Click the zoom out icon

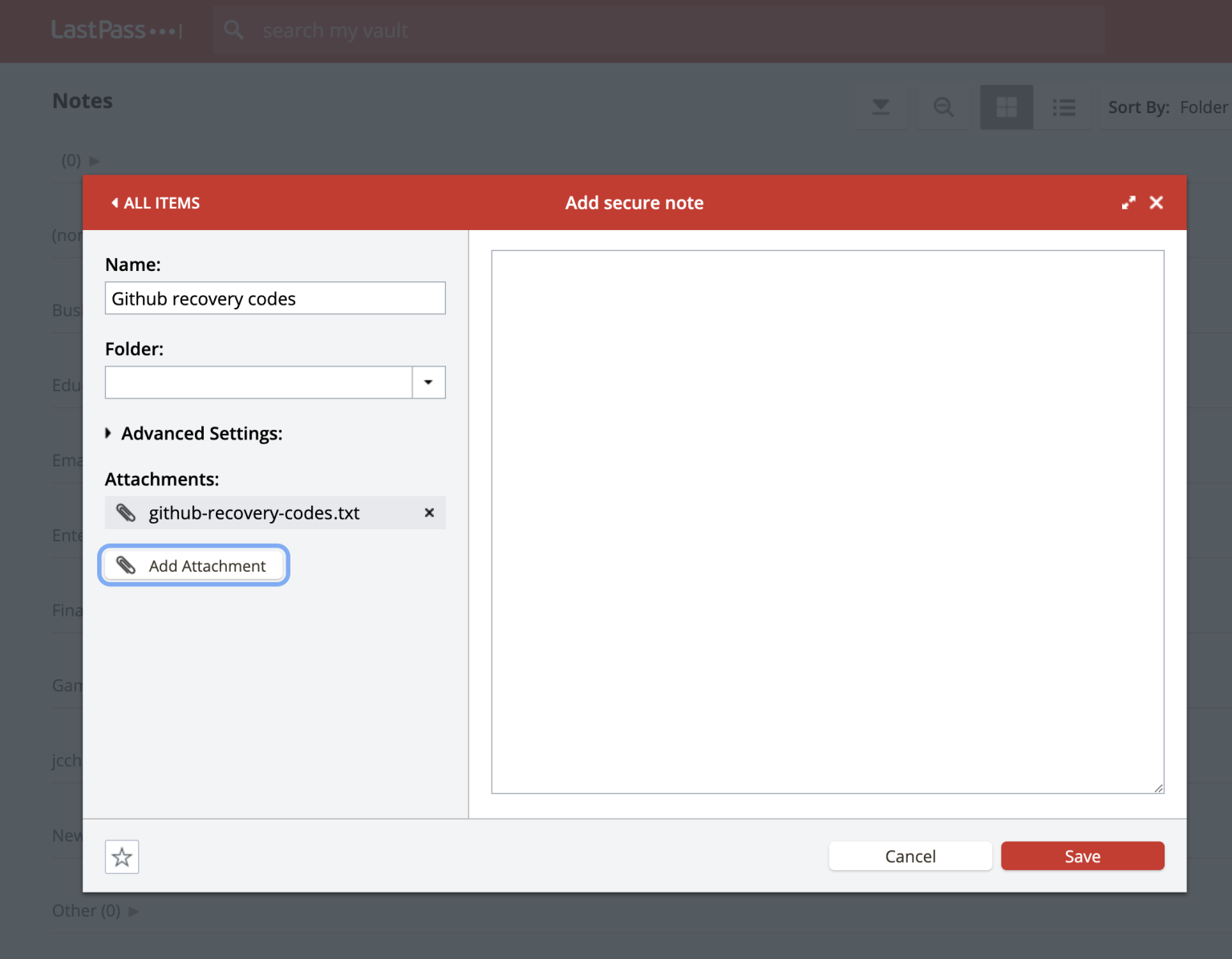943,107
